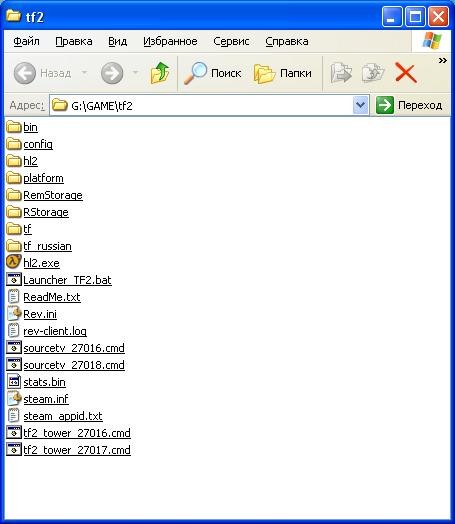Select the steam_appid.txt file name

coord(63,416)
